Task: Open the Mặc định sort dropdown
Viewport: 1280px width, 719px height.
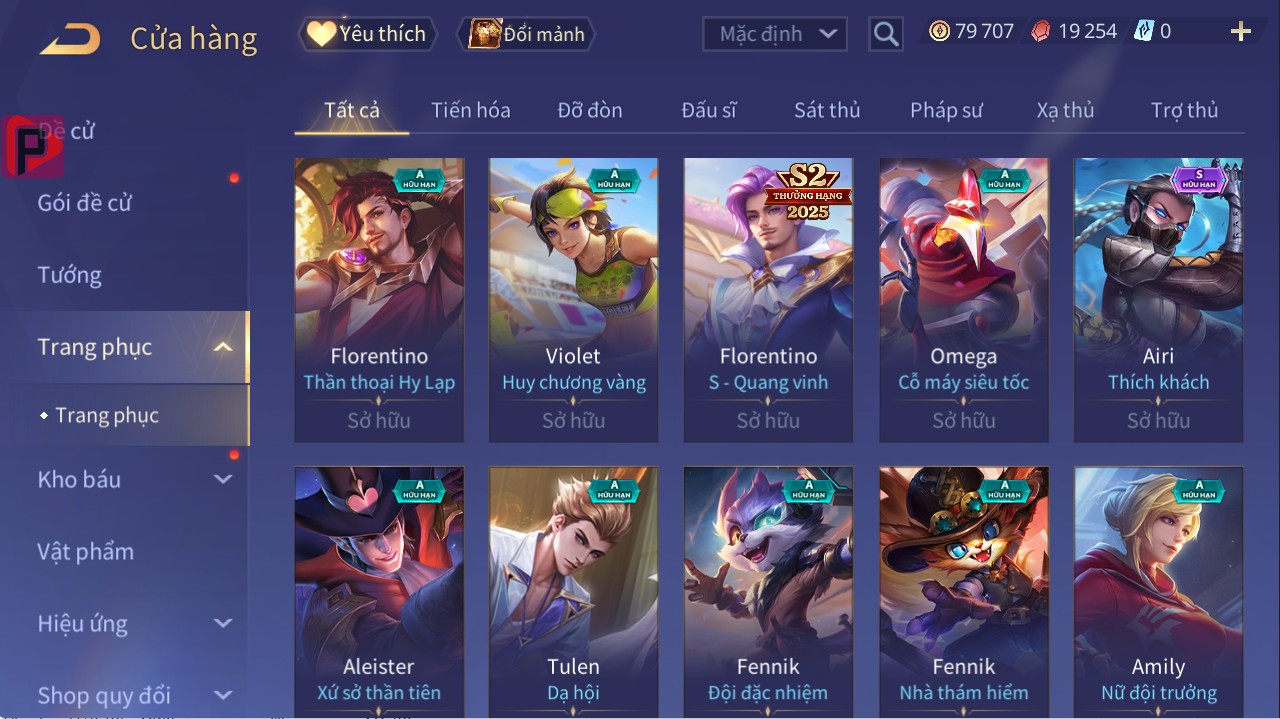Action: pyautogui.click(x=775, y=34)
